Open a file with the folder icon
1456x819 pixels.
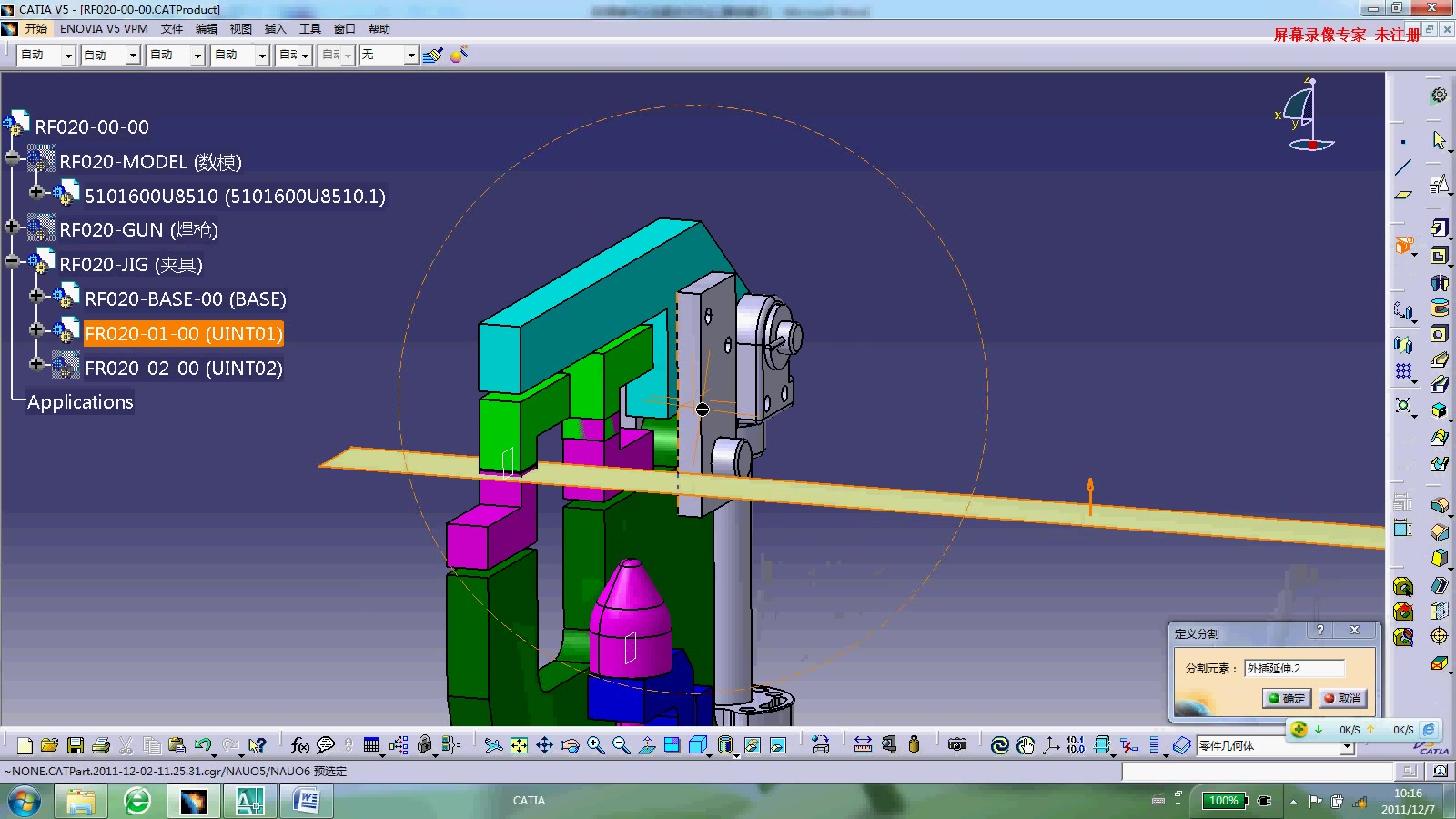click(50, 745)
